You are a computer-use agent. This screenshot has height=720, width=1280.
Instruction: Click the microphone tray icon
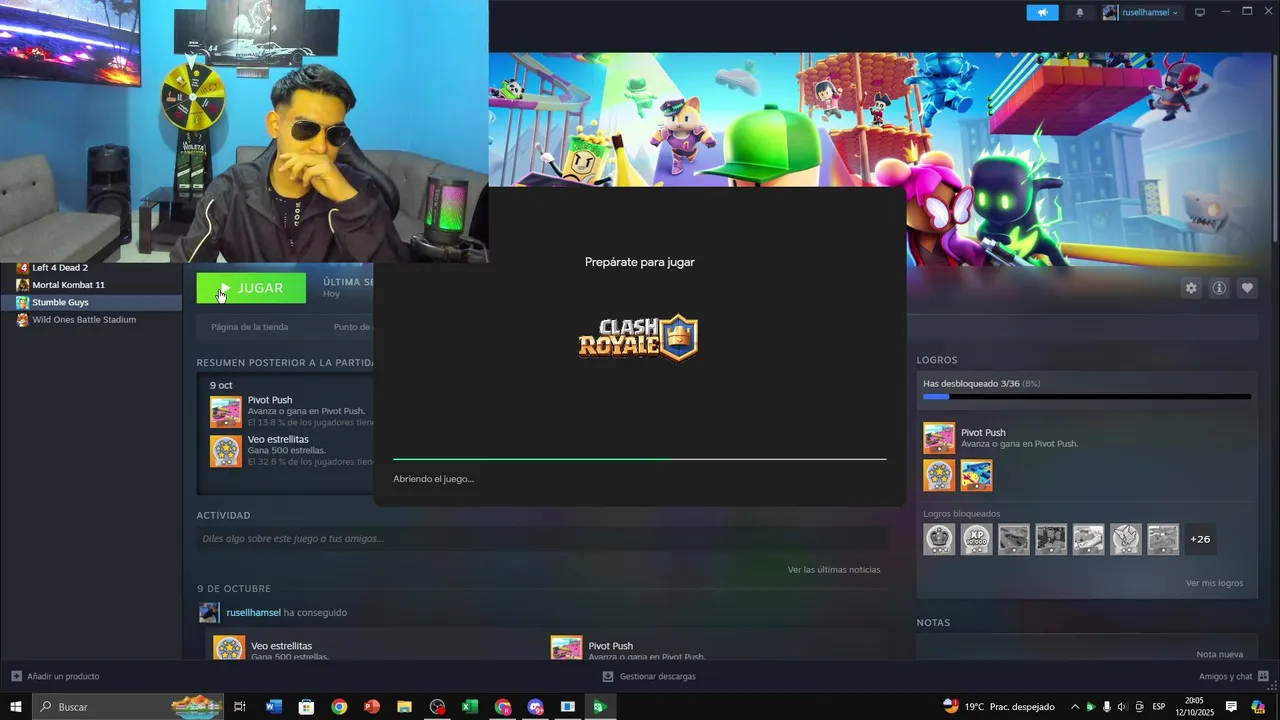(1106, 707)
